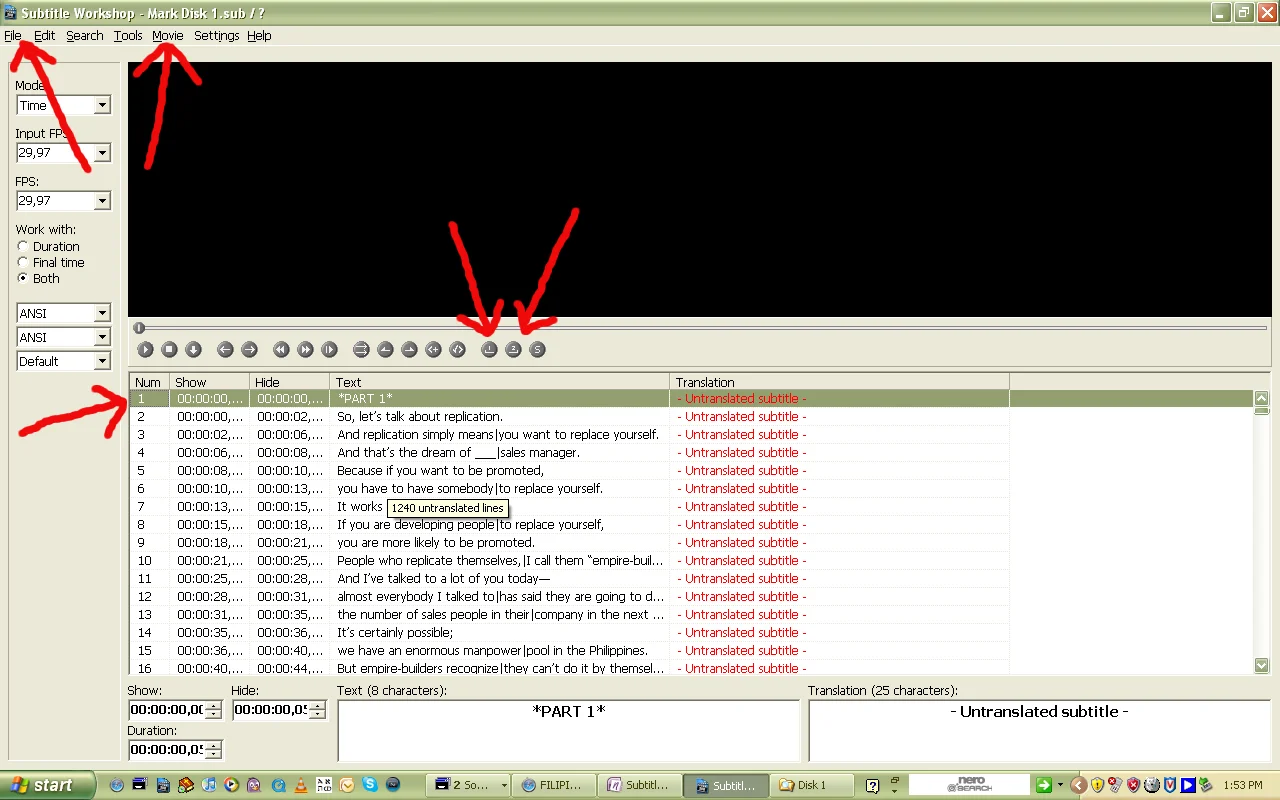This screenshot has height=800, width=1280.
Task: Select subtitle row 5 in the list
Action: pyautogui.click(x=400, y=470)
